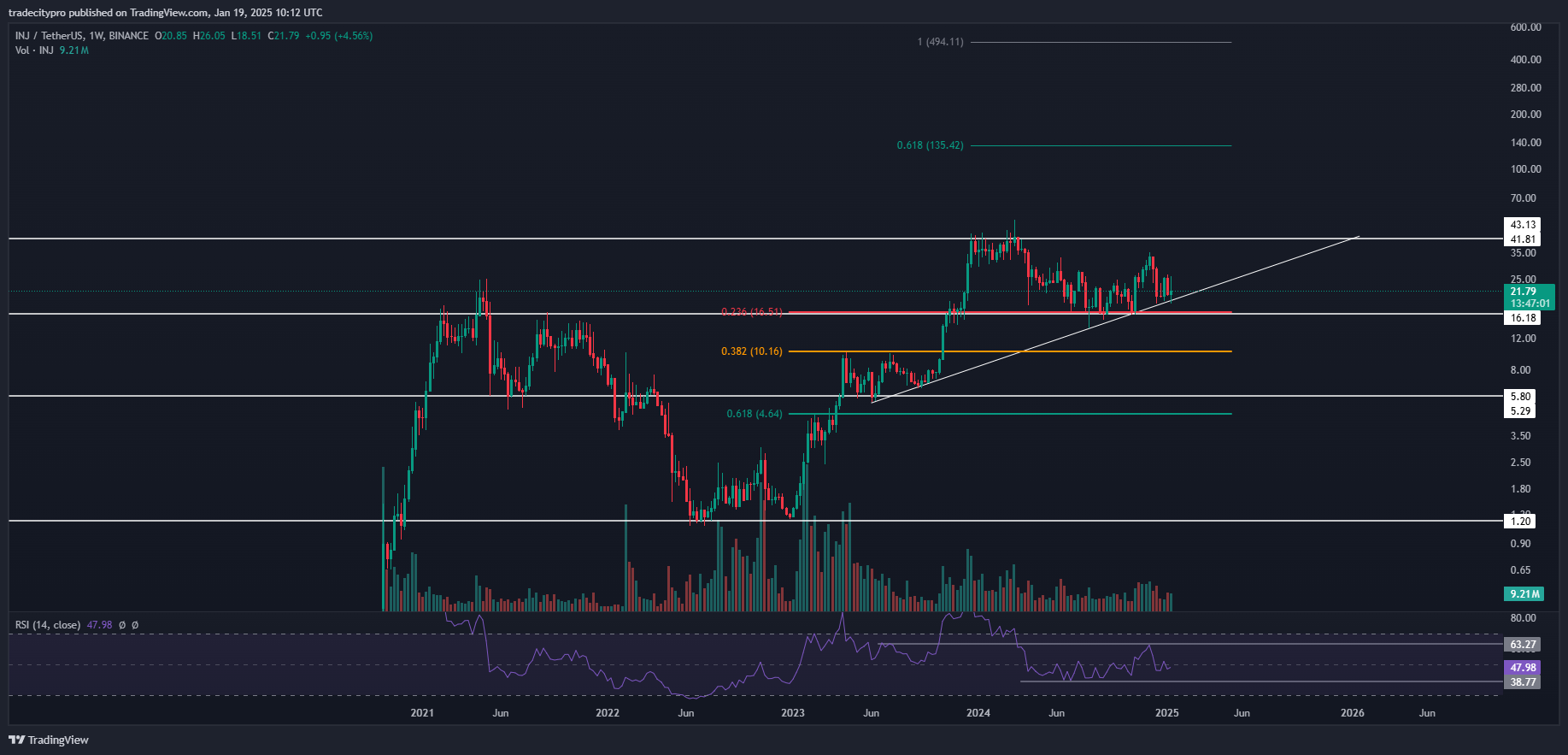Click the 5.29 price tag
The height and width of the screenshot is (755, 1568).
click(x=1520, y=411)
